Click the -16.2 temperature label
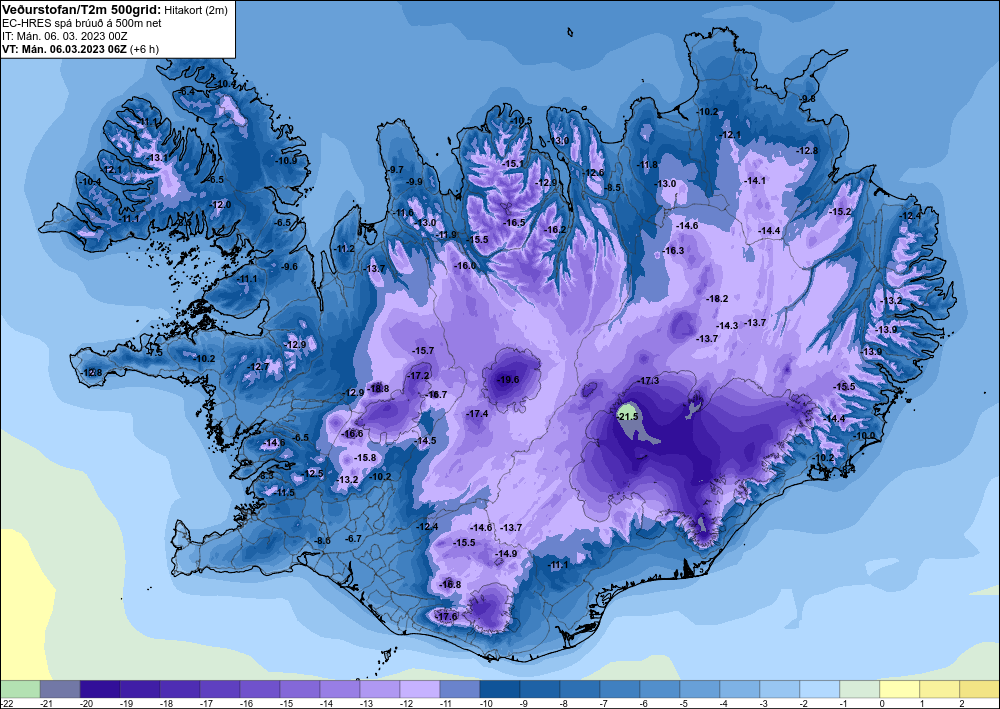 click(x=555, y=230)
